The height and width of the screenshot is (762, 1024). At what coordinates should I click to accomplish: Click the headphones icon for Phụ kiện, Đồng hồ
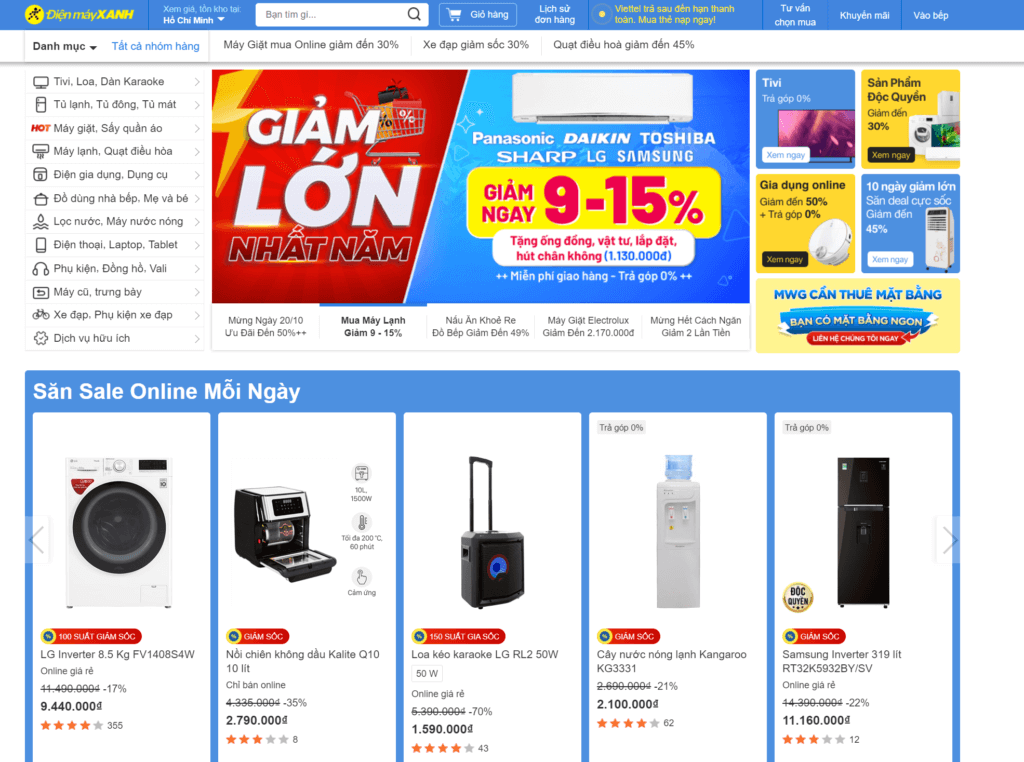(x=40, y=269)
